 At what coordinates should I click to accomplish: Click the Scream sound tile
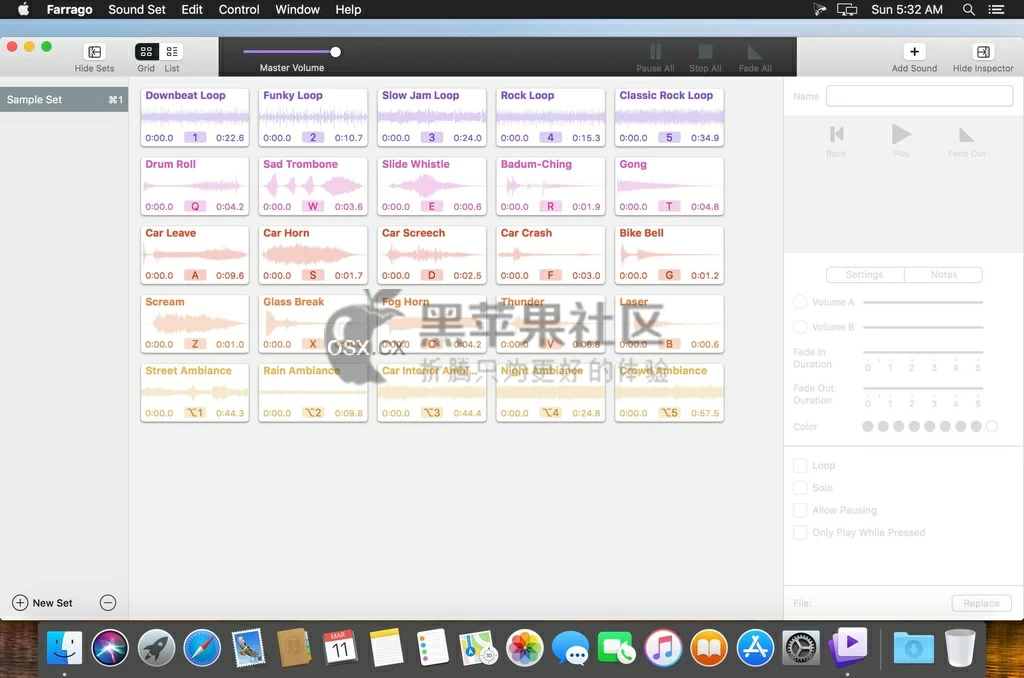195,323
